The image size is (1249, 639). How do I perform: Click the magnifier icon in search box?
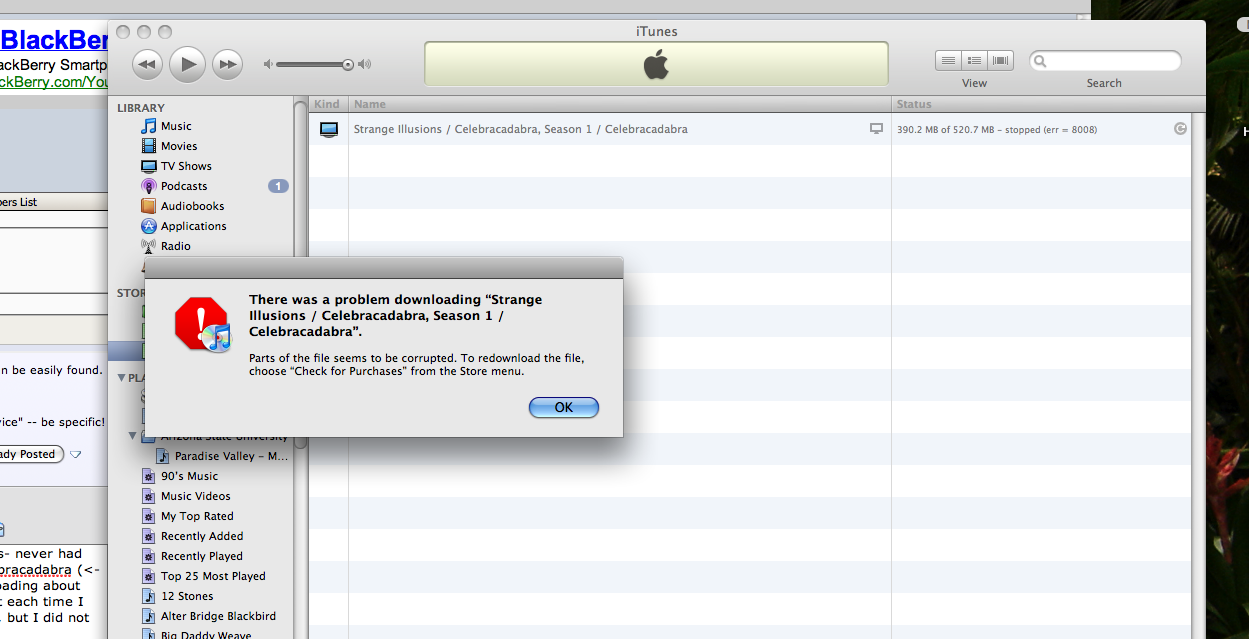(x=1041, y=61)
